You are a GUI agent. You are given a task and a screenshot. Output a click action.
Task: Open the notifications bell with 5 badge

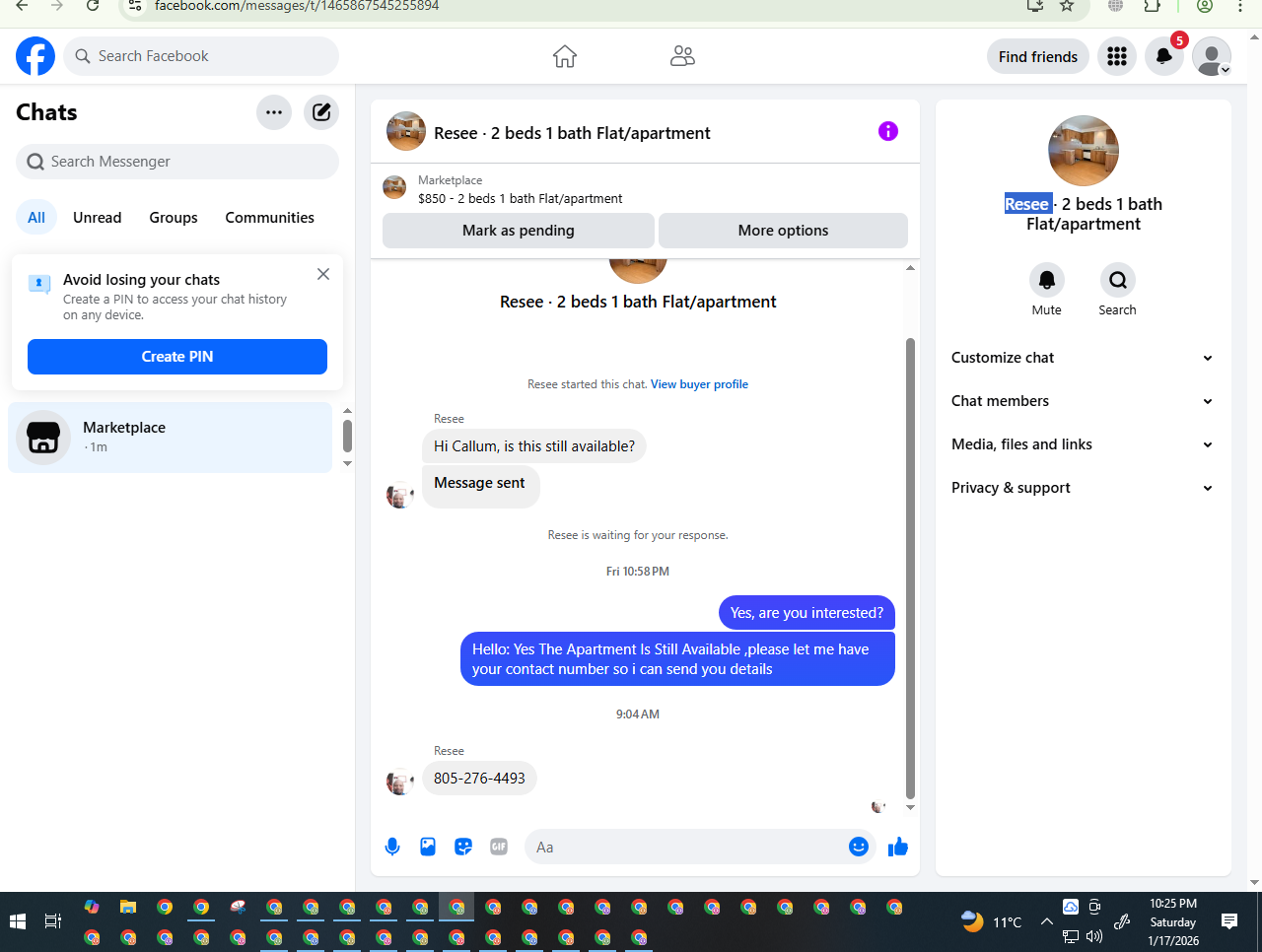click(x=1164, y=56)
